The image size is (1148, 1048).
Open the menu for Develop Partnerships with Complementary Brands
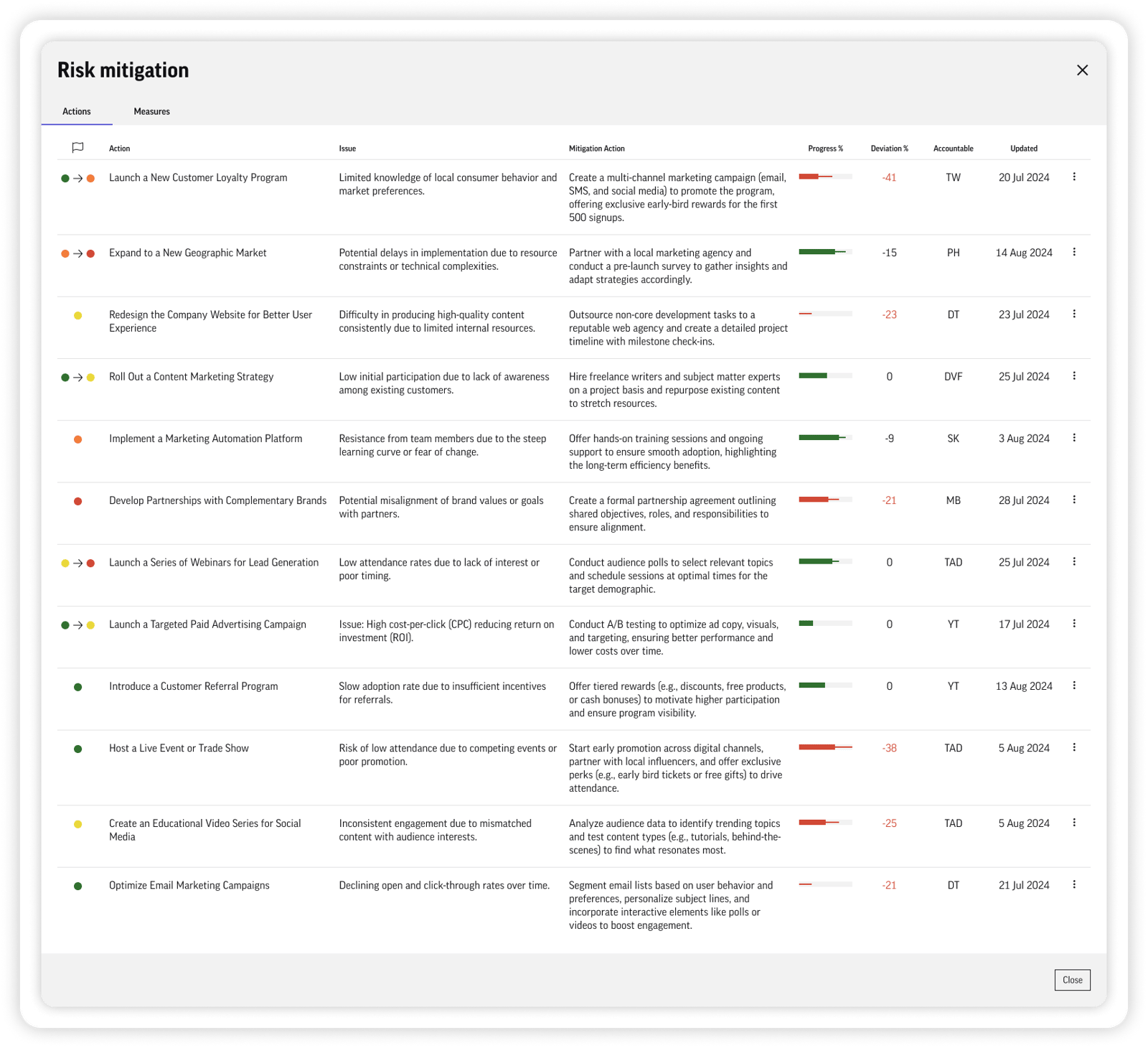coord(1074,500)
